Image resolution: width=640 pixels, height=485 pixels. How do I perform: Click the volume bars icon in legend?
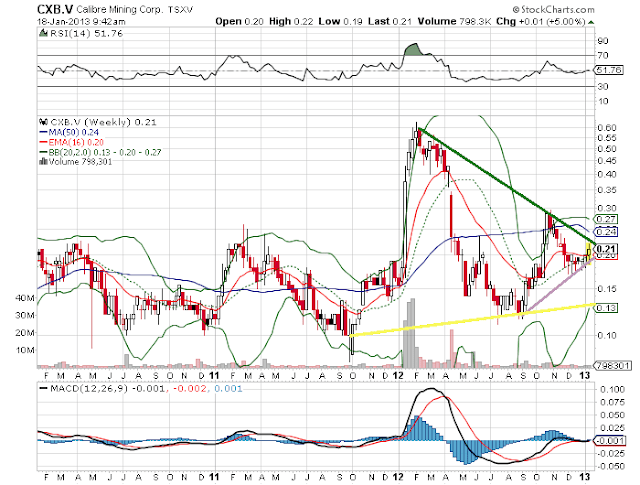43,162
